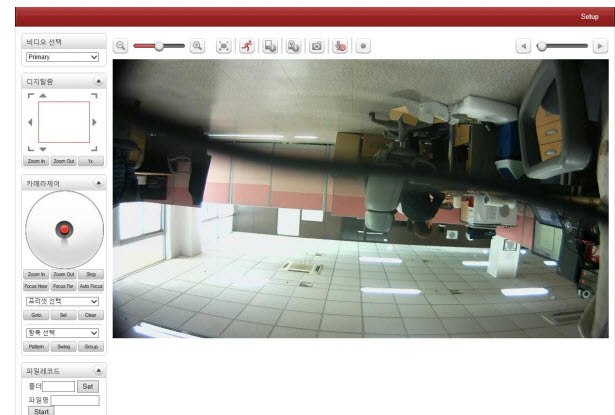Image resolution: width=615 pixels, height=415 pixels.
Task: Click Zoom Out under digital zoom panel
Action: pyautogui.click(x=64, y=161)
